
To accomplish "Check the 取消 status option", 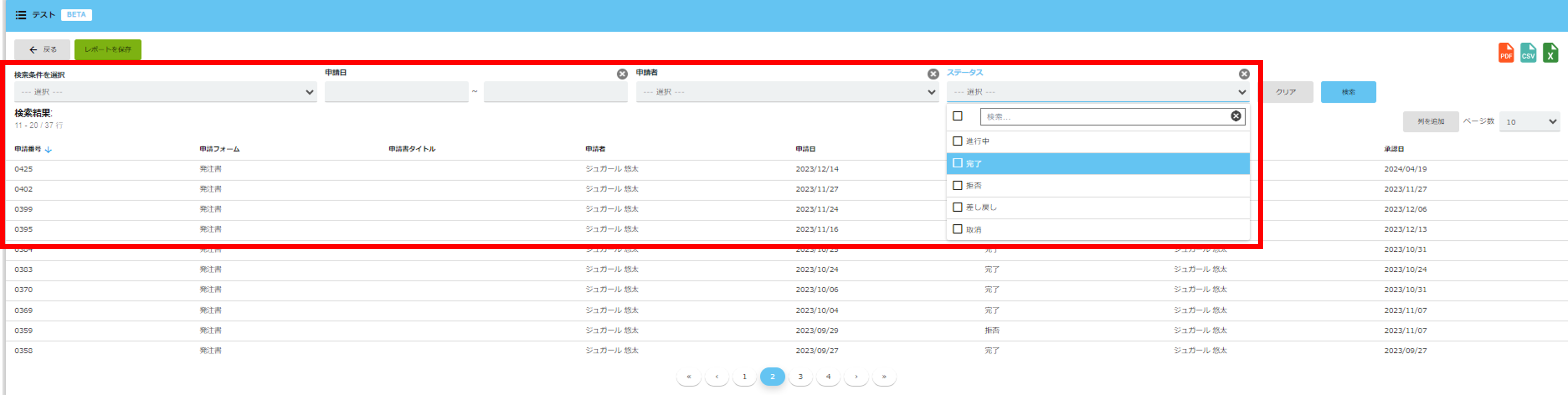I will click(x=957, y=229).
